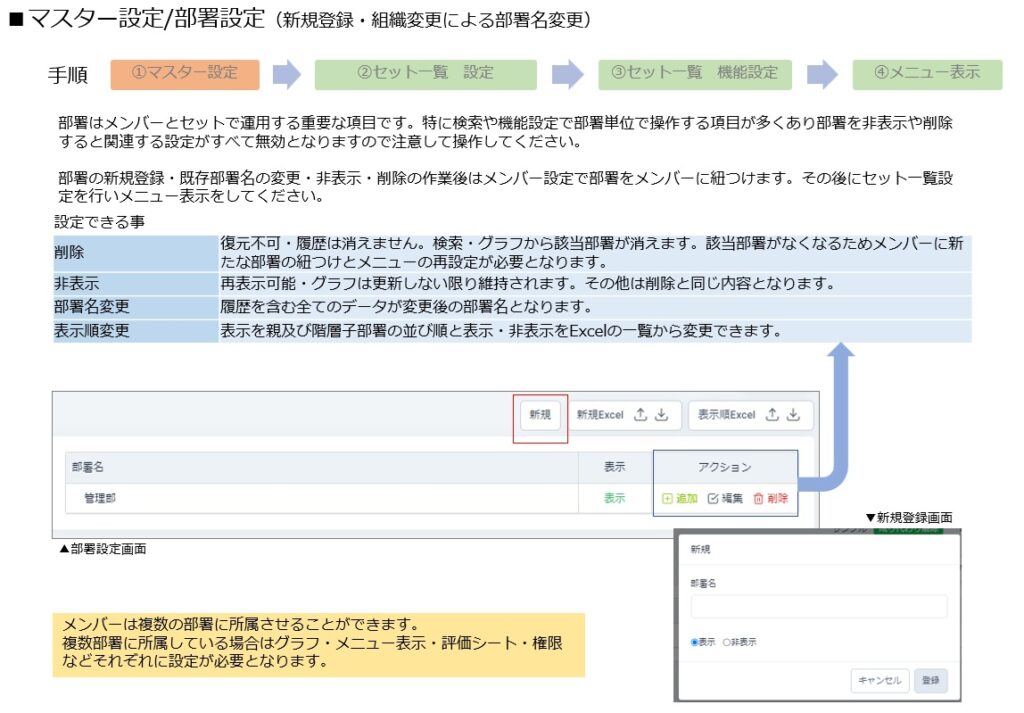Click upload icon next to 表示順Excel
This screenshot has width=1024, height=713.
click(774, 416)
